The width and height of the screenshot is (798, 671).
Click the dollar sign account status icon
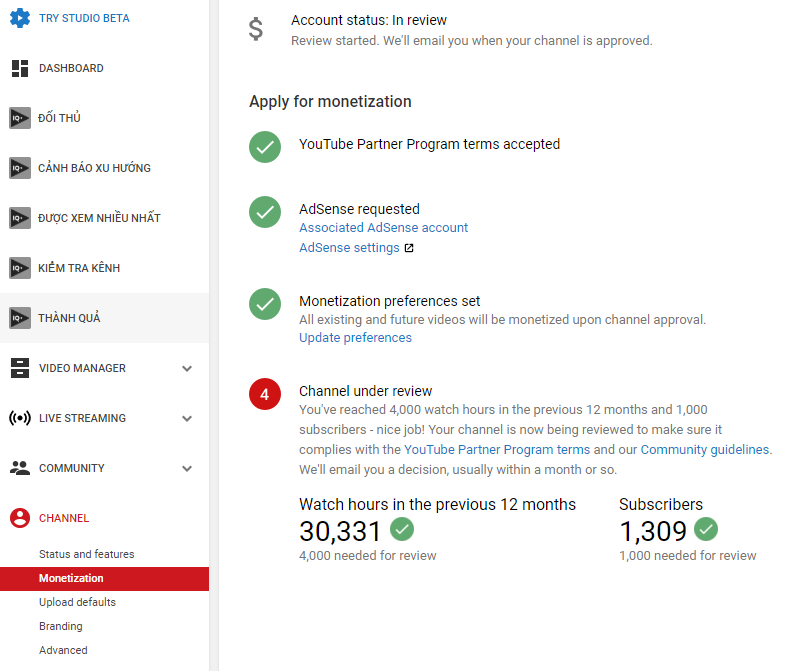(255, 29)
